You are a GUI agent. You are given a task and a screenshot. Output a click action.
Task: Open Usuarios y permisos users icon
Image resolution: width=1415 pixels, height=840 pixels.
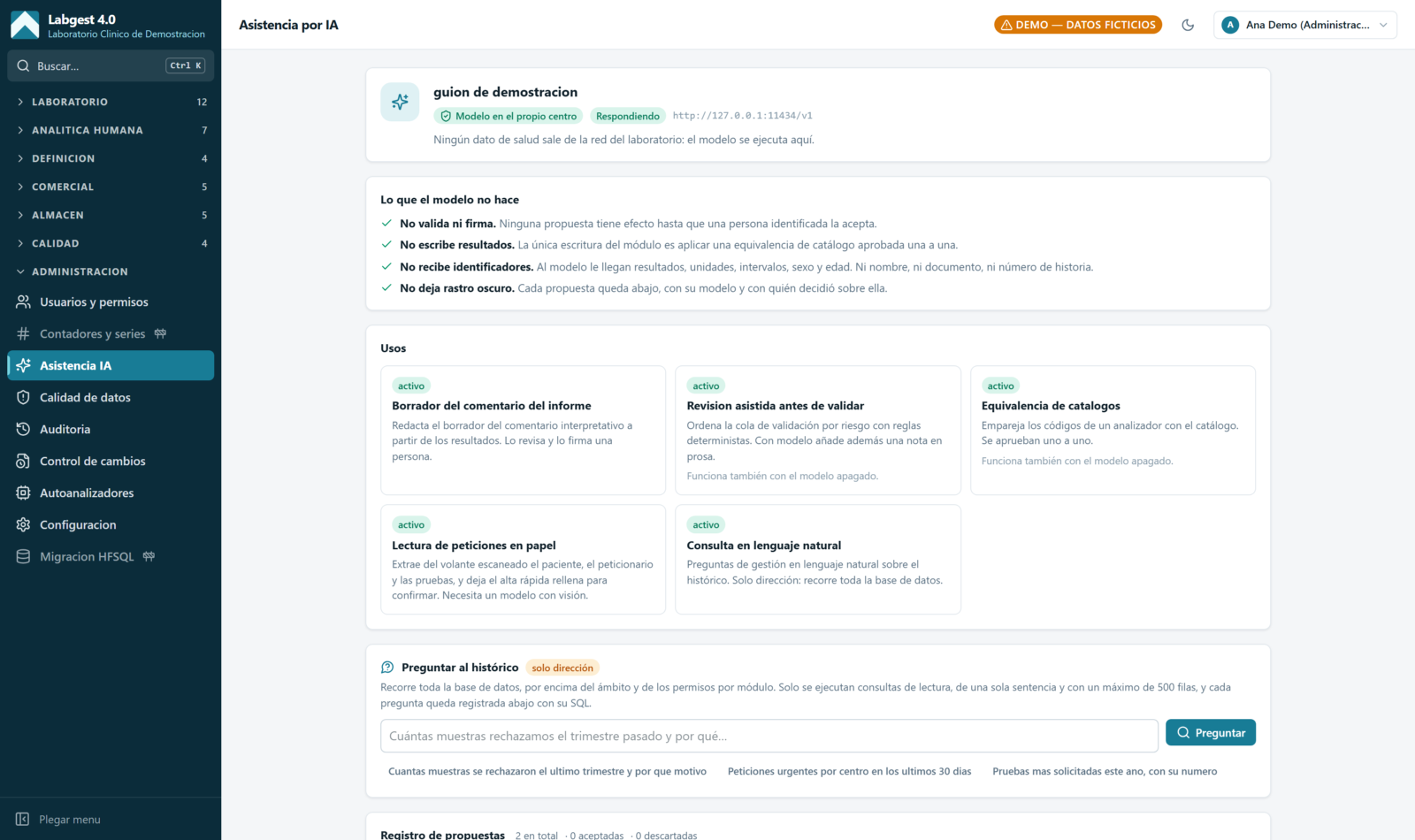[23, 302]
